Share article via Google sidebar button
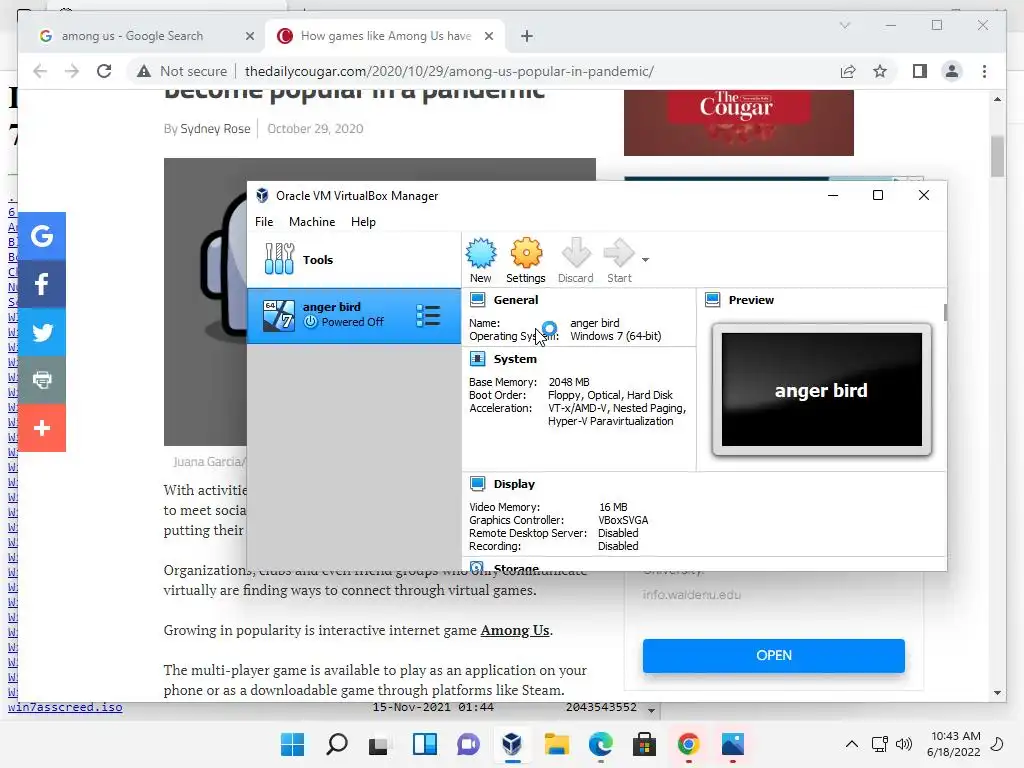1024x768 pixels. tap(42, 236)
